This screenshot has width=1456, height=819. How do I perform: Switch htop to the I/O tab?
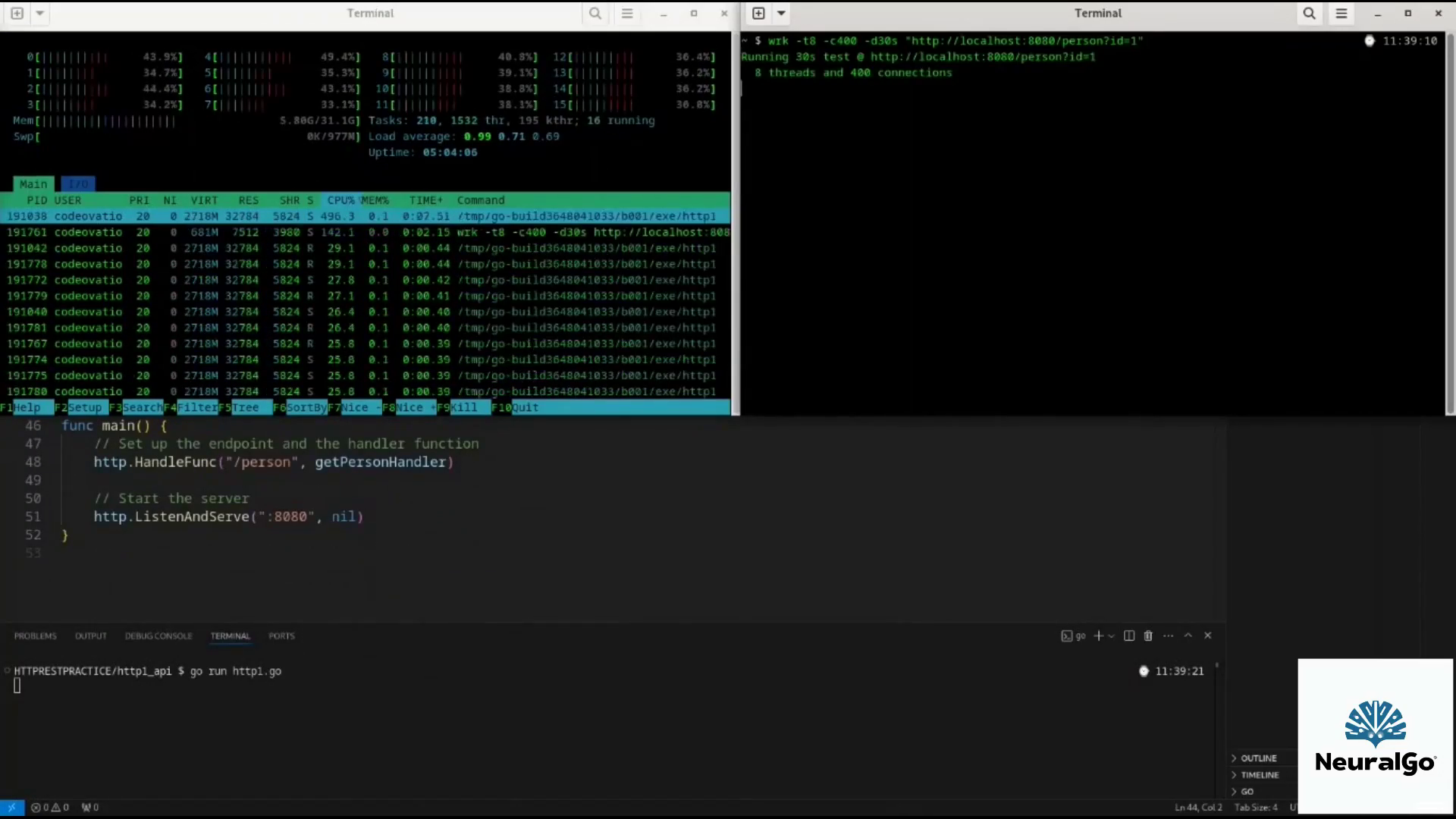78,184
